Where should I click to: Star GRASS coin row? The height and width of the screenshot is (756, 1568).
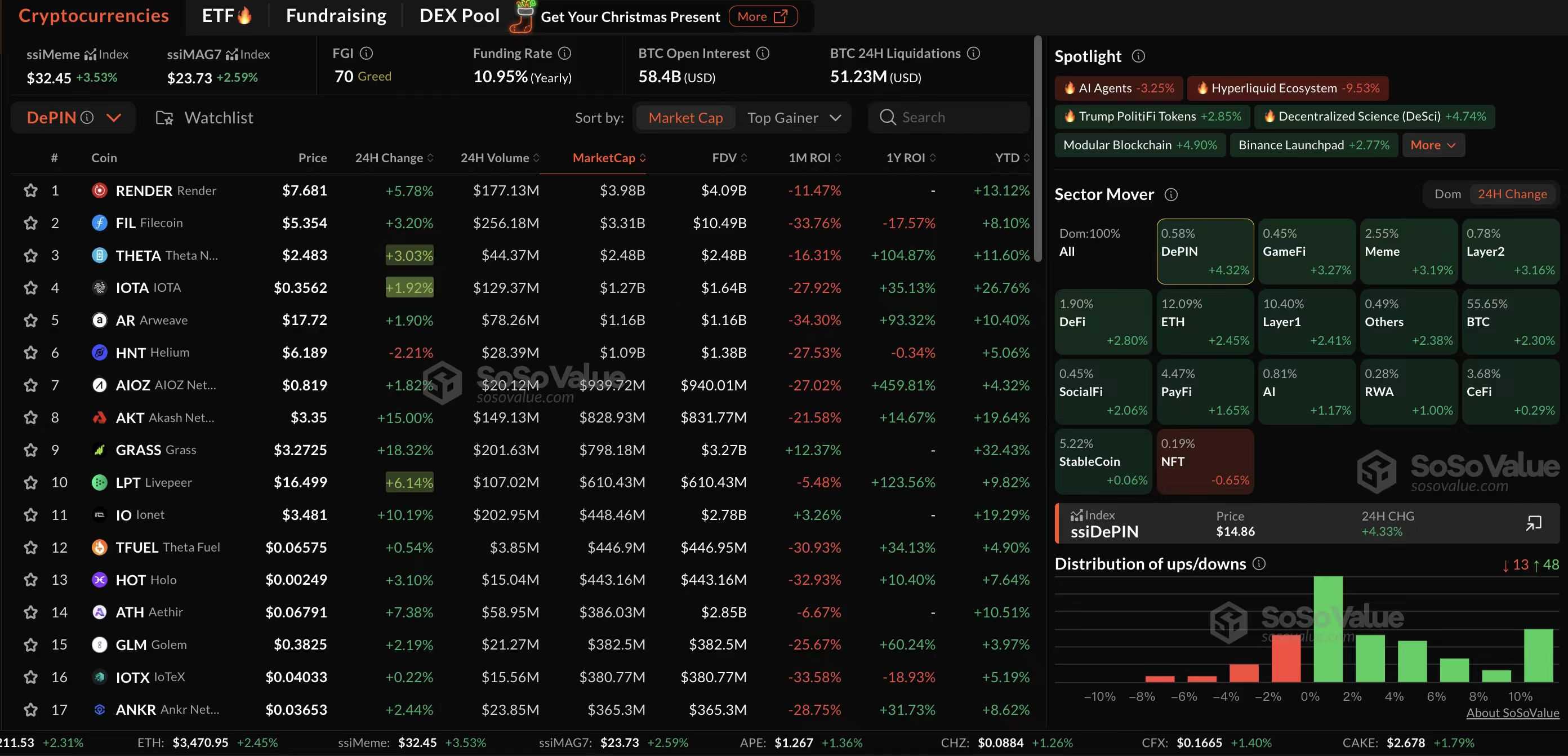[x=30, y=450]
